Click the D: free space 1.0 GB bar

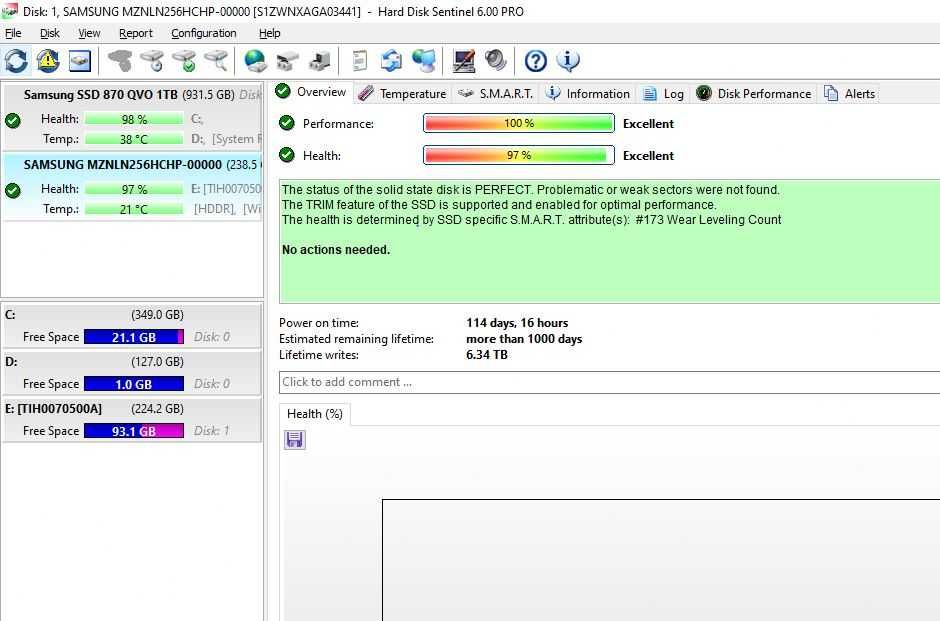coord(134,384)
